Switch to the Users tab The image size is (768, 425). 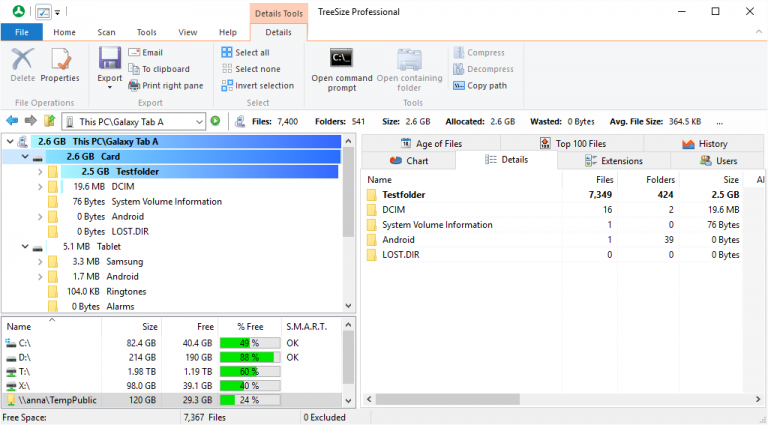718,161
